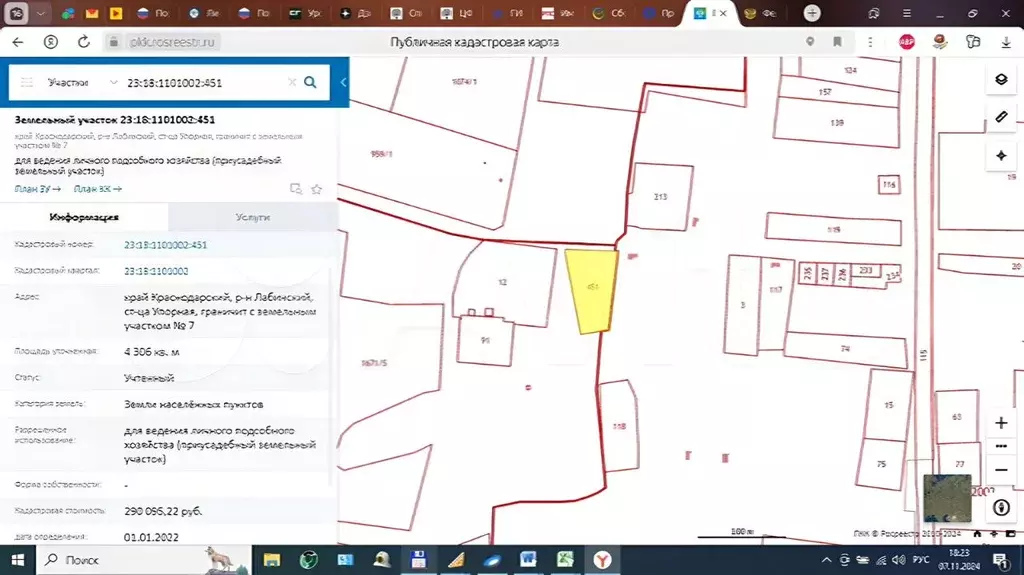Click the date value 01.01.2022
The image size is (1024, 575).
tap(151, 537)
